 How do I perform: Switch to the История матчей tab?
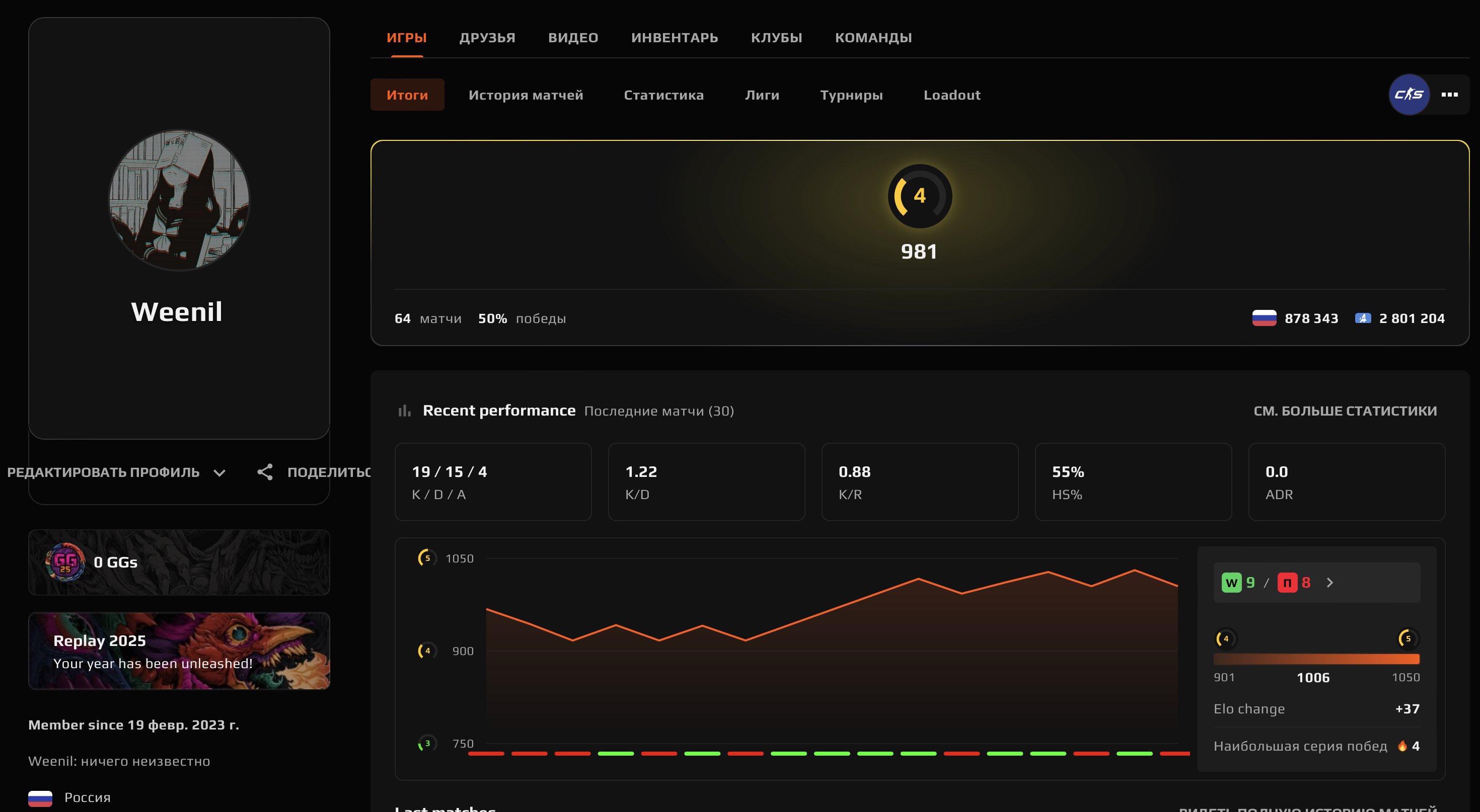coord(526,95)
